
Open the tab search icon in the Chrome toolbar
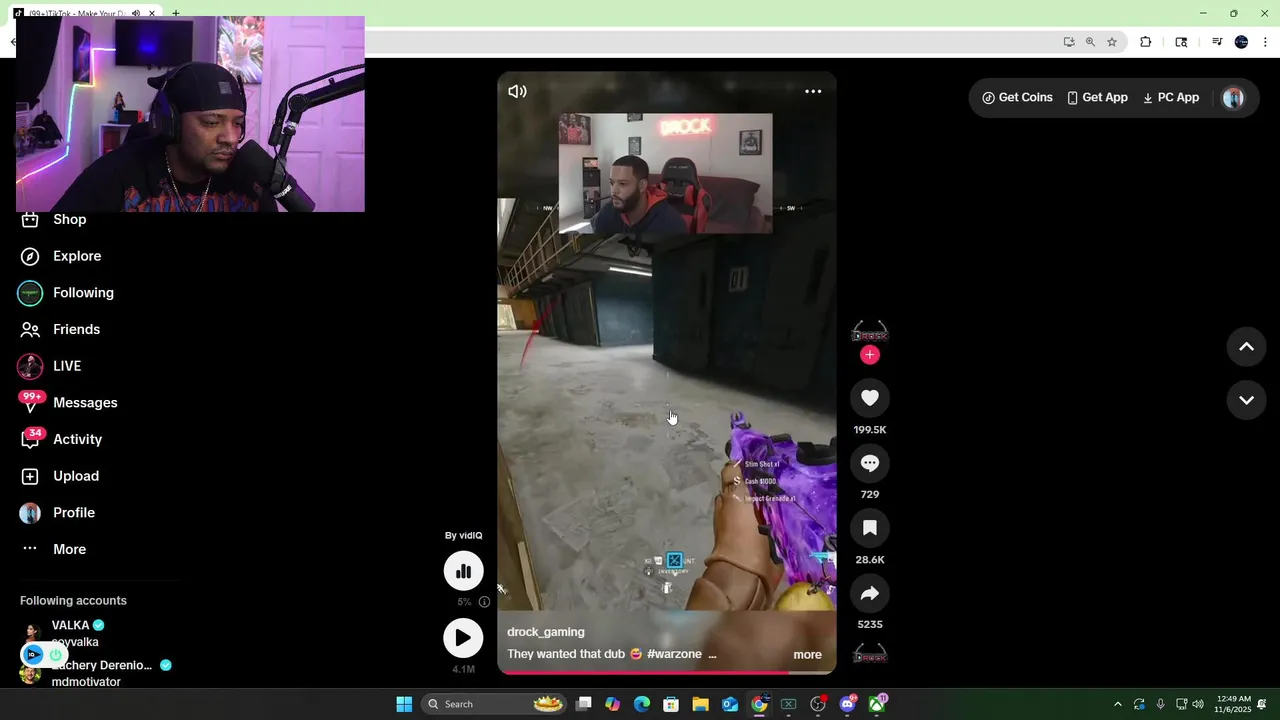[1181, 42]
